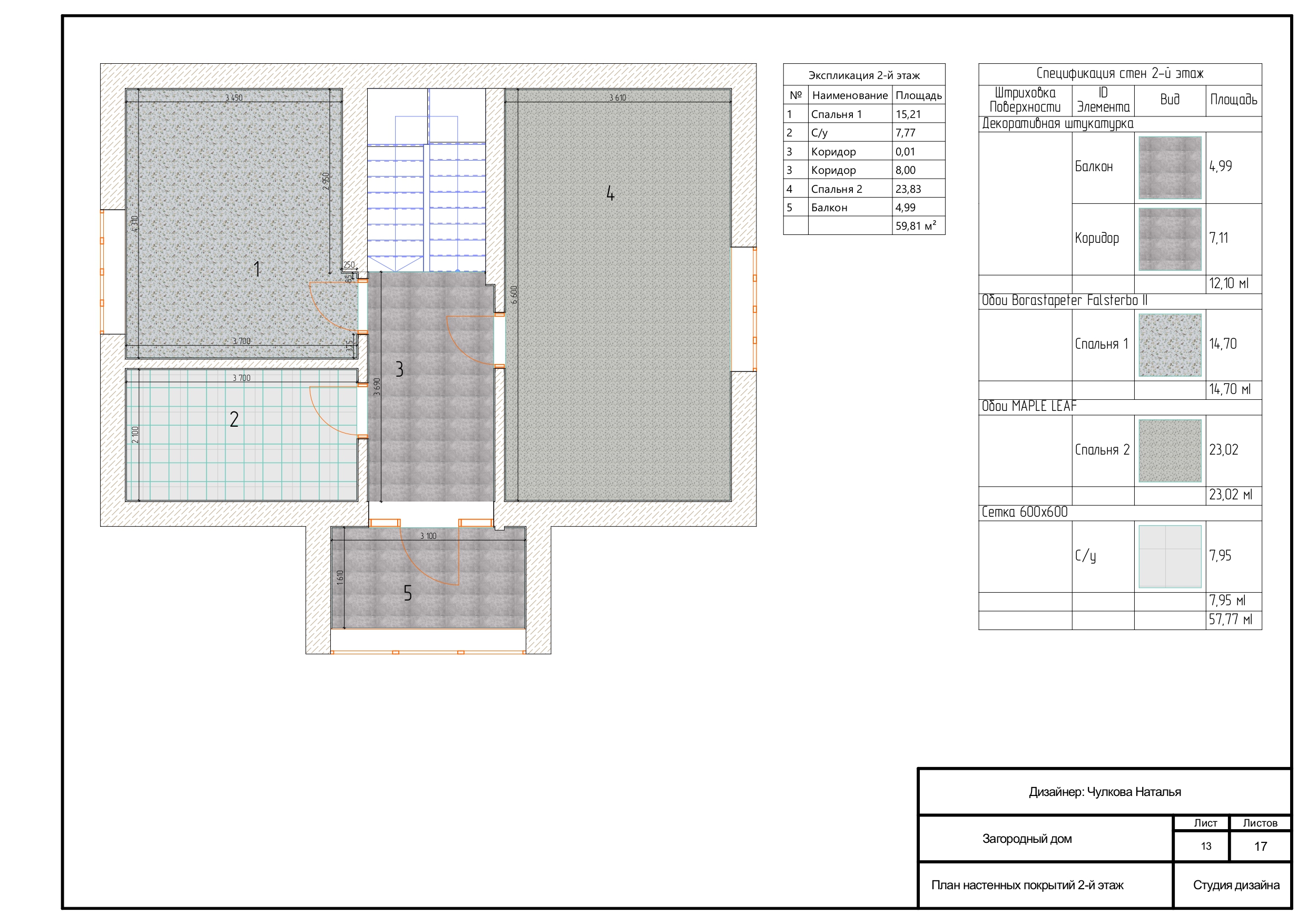Viewport: 1307px width, 924px height.
Task: Click the С/у 600x600 grid swatch
Action: (1170, 557)
